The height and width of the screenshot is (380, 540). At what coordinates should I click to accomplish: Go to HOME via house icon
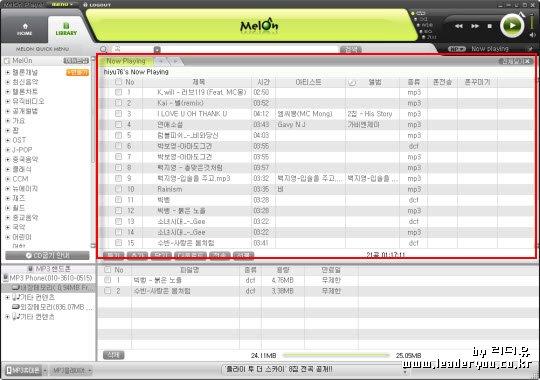coord(25,29)
